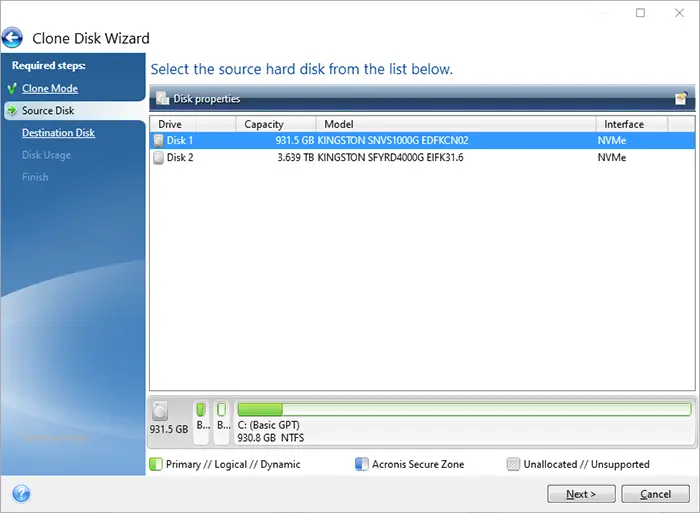Go to the Clone Mode step
Image resolution: width=700 pixels, height=513 pixels.
coord(50,88)
